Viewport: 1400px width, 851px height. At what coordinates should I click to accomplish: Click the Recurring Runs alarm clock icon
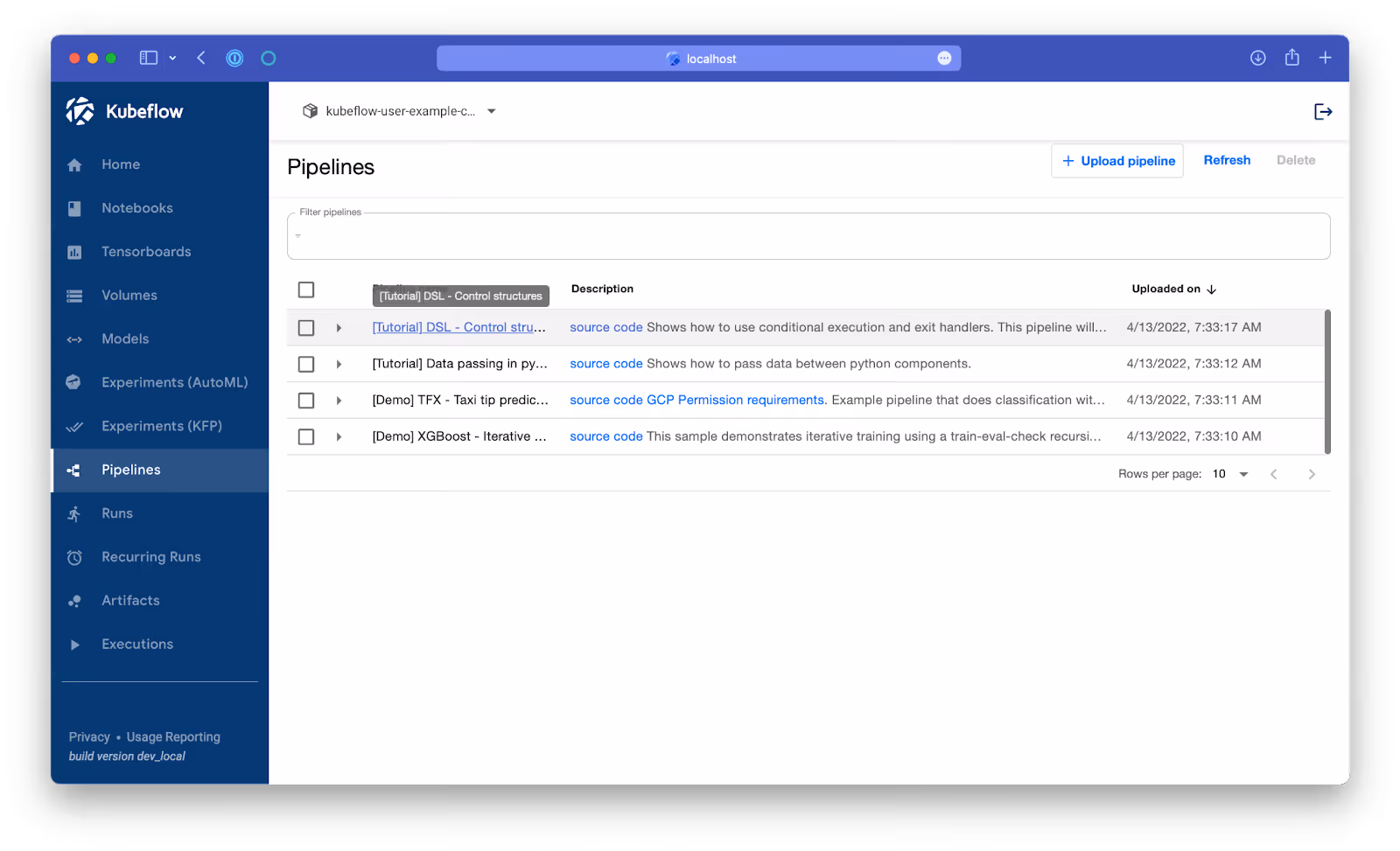(x=74, y=558)
